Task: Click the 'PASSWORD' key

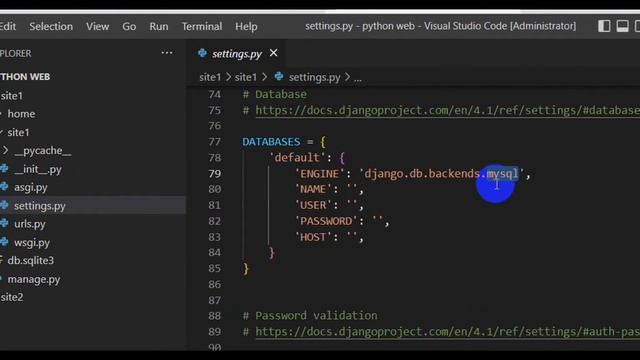Action: click(326, 221)
